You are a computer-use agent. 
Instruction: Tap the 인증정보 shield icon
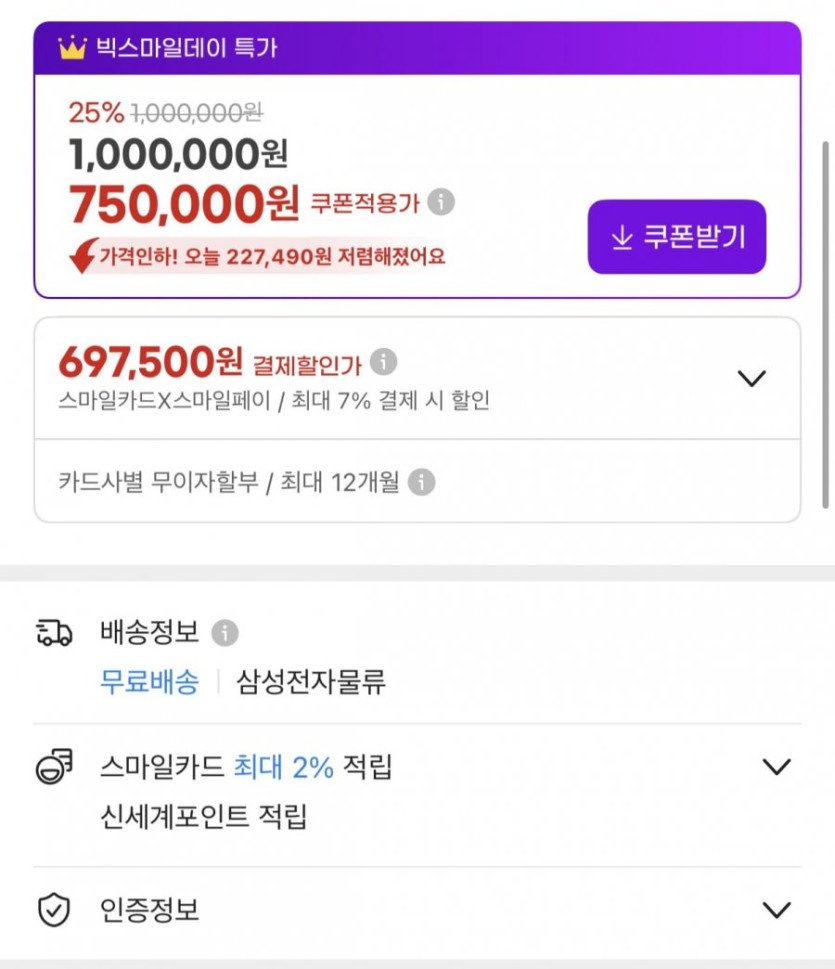54,910
